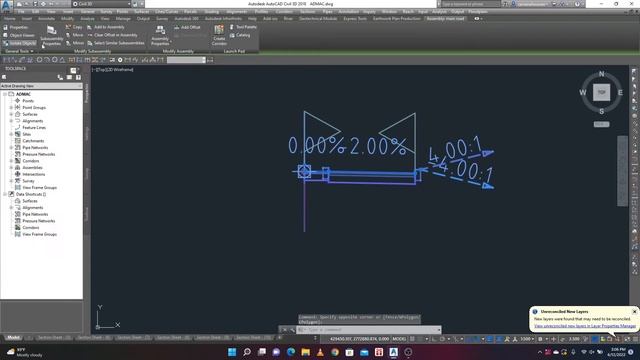This screenshot has width=640, height=360.
Task: Expand the Point Groups tree node
Action: [11, 107]
